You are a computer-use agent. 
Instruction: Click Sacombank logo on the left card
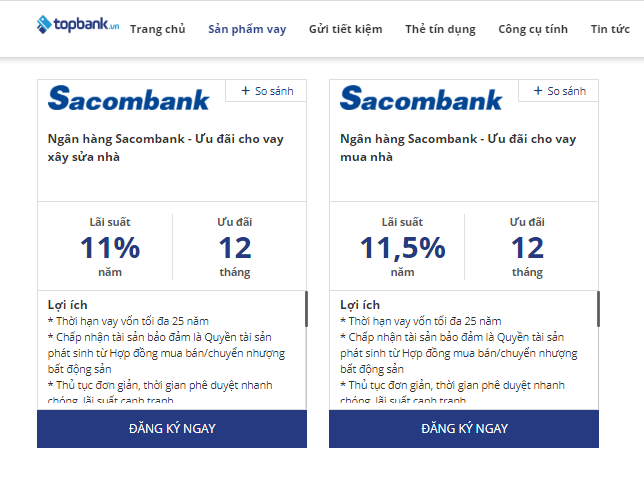[129, 98]
